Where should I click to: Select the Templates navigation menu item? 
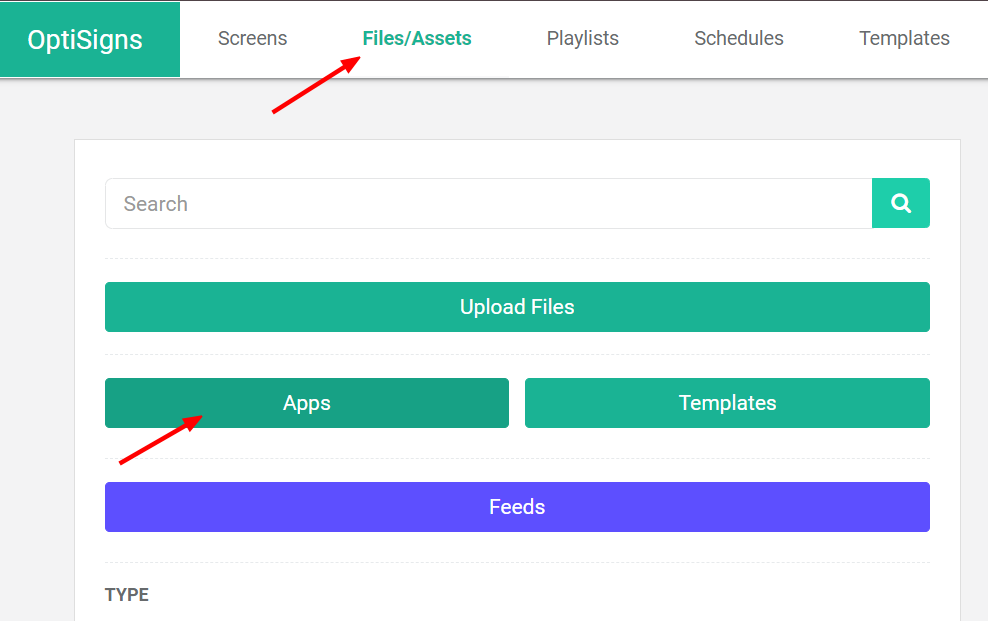coord(903,38)
